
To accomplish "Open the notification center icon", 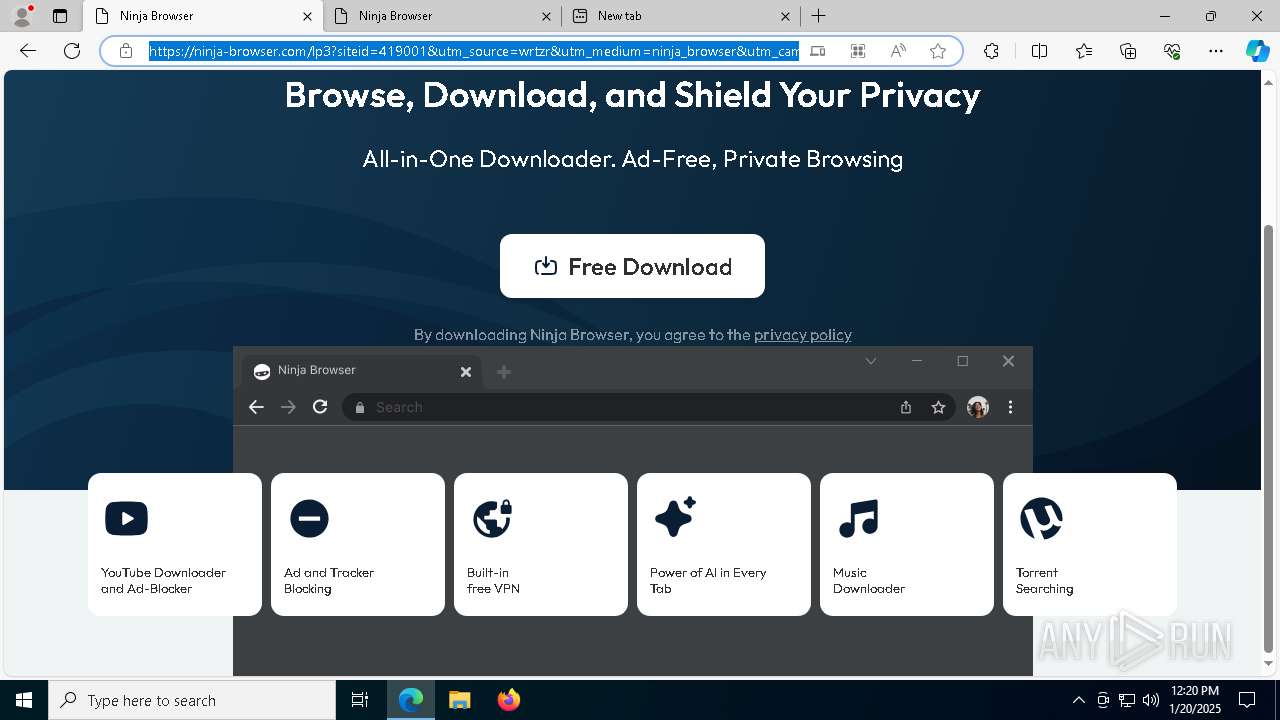I will (1247, 700).
